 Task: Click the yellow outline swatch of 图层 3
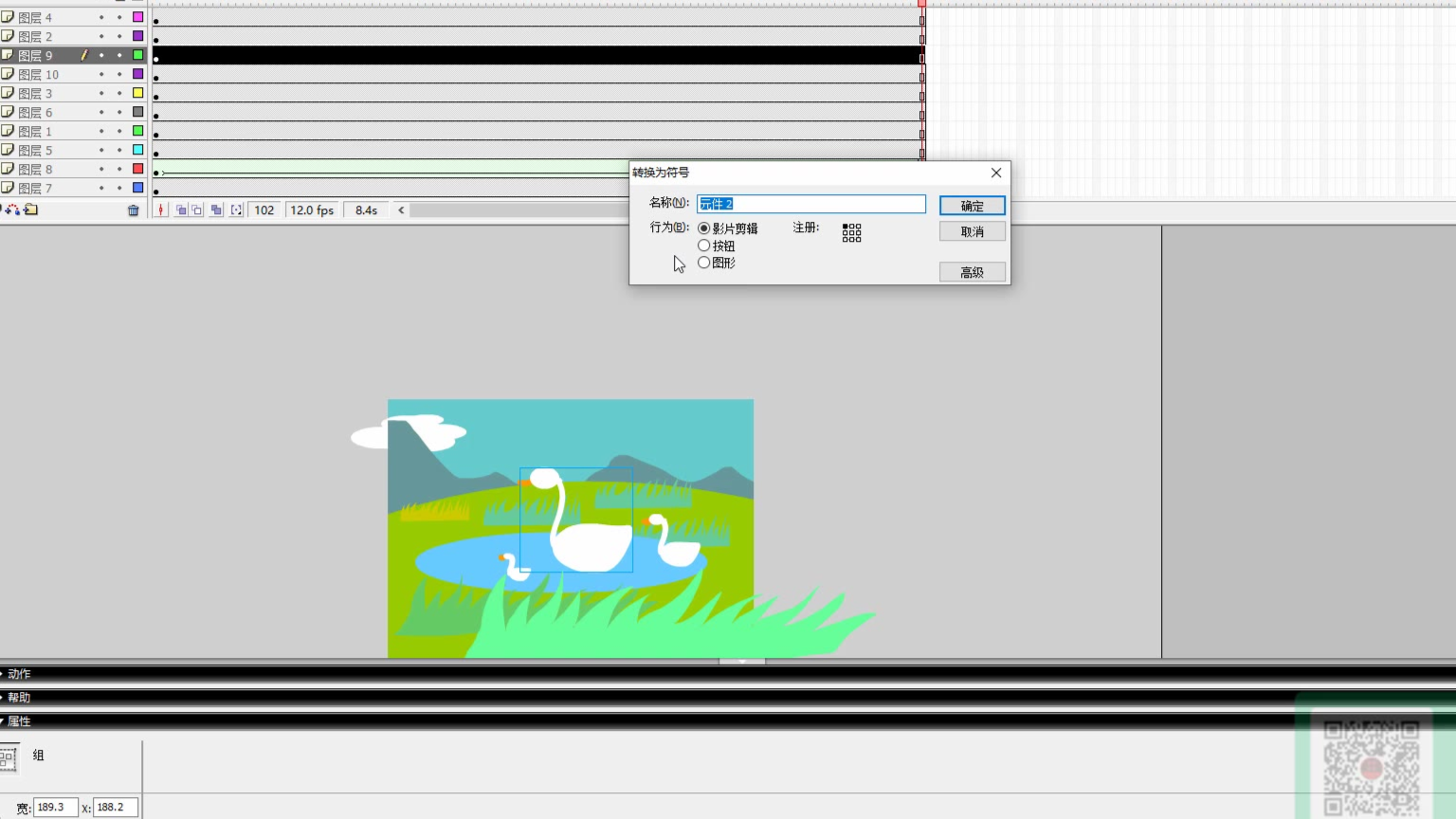[x=138, y=93]
